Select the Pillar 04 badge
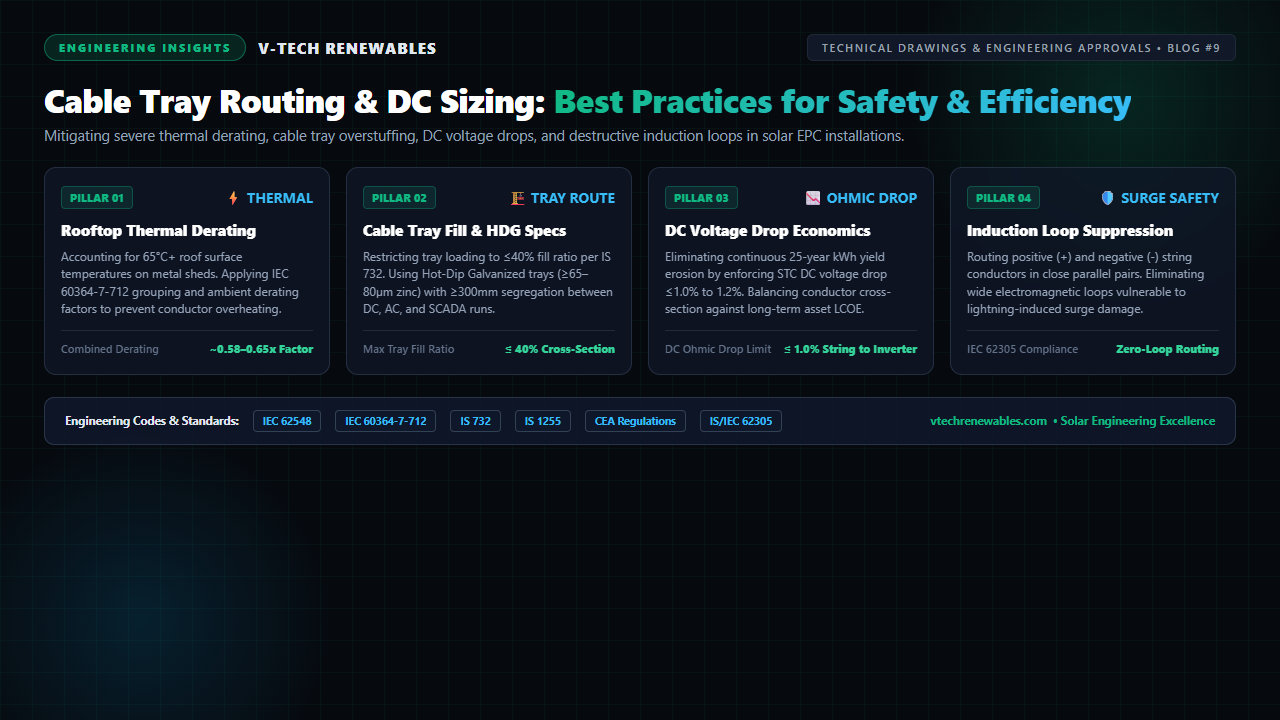Image resolution: width=1280 pixels, height=720 pixels. tap(1003, 198)
